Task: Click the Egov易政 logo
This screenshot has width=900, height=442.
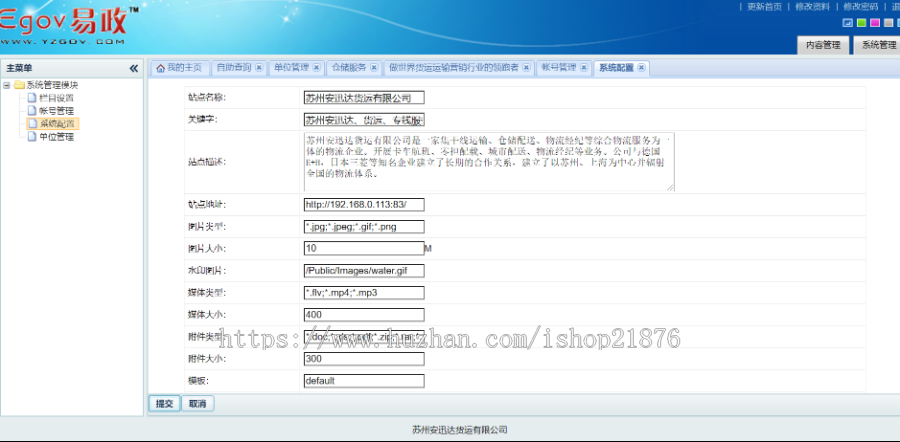Action: [68, 25]
